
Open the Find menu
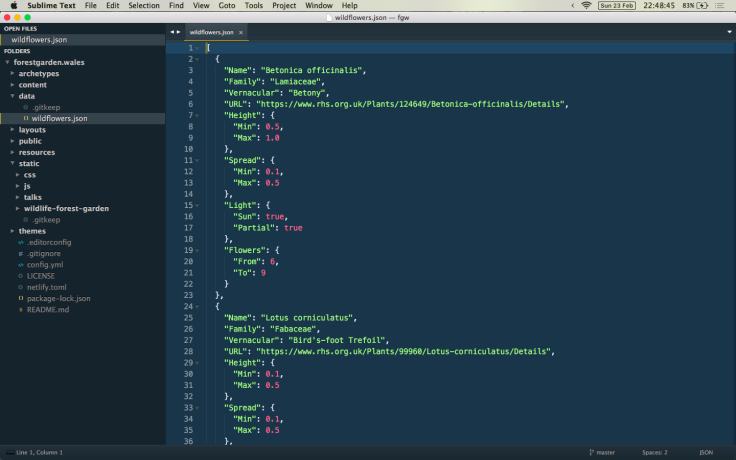point(176,6)
